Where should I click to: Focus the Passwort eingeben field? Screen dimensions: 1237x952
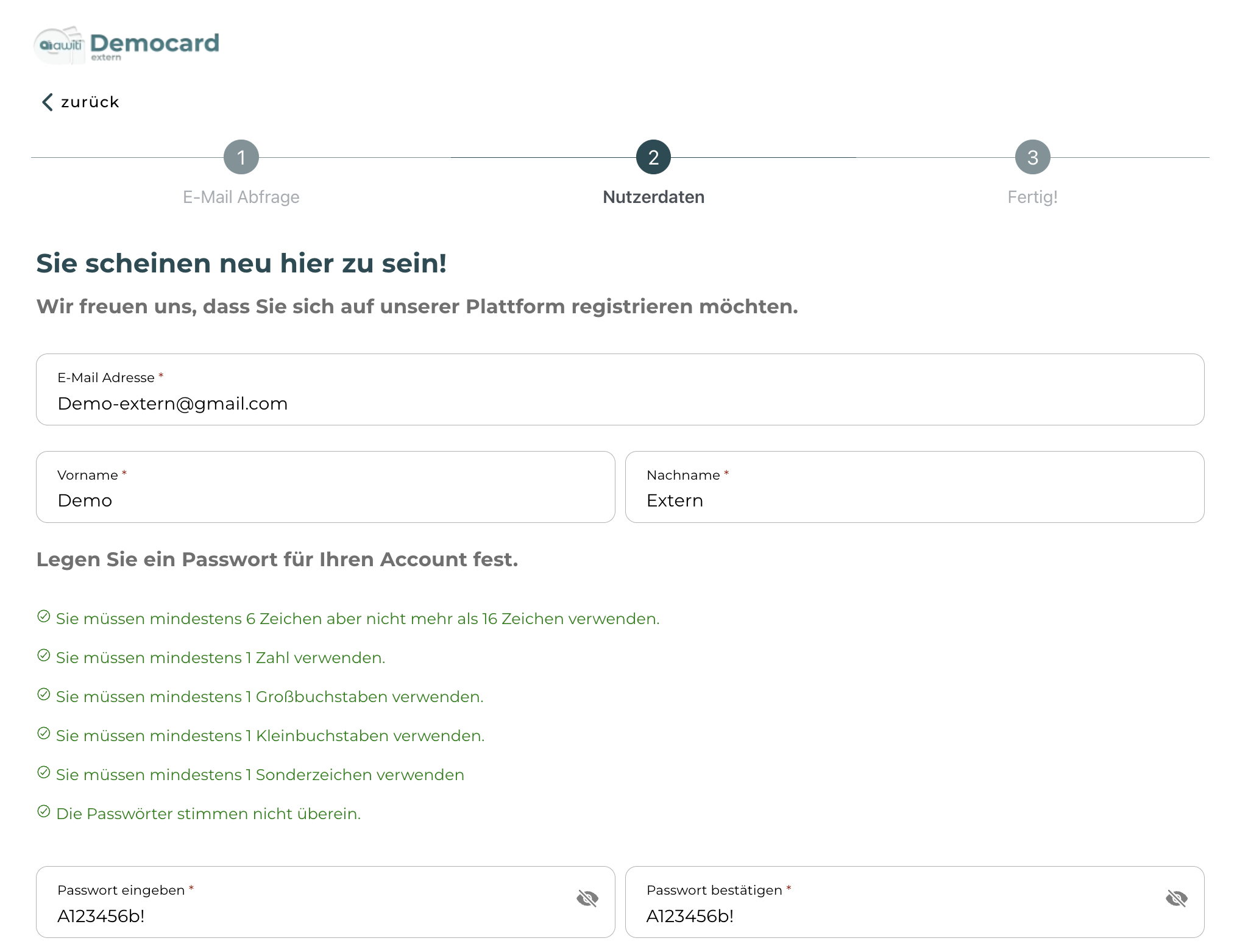click(305, 915)
